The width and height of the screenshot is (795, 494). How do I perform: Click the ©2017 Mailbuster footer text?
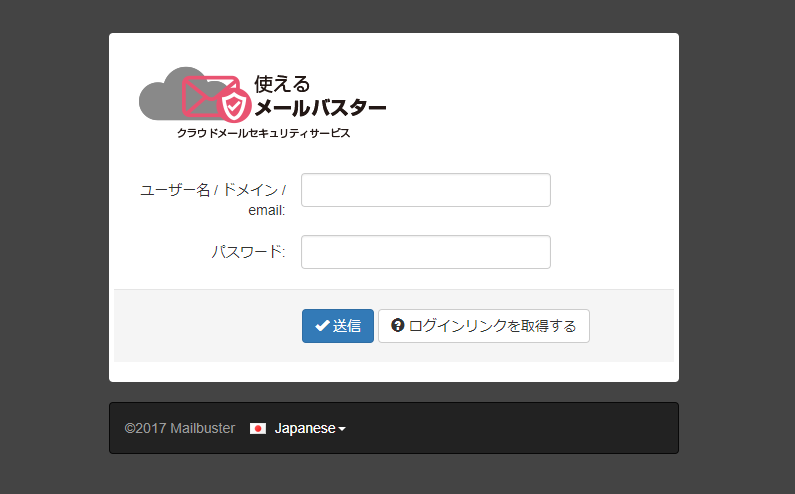pyautogui.click(x=179, y=429)
